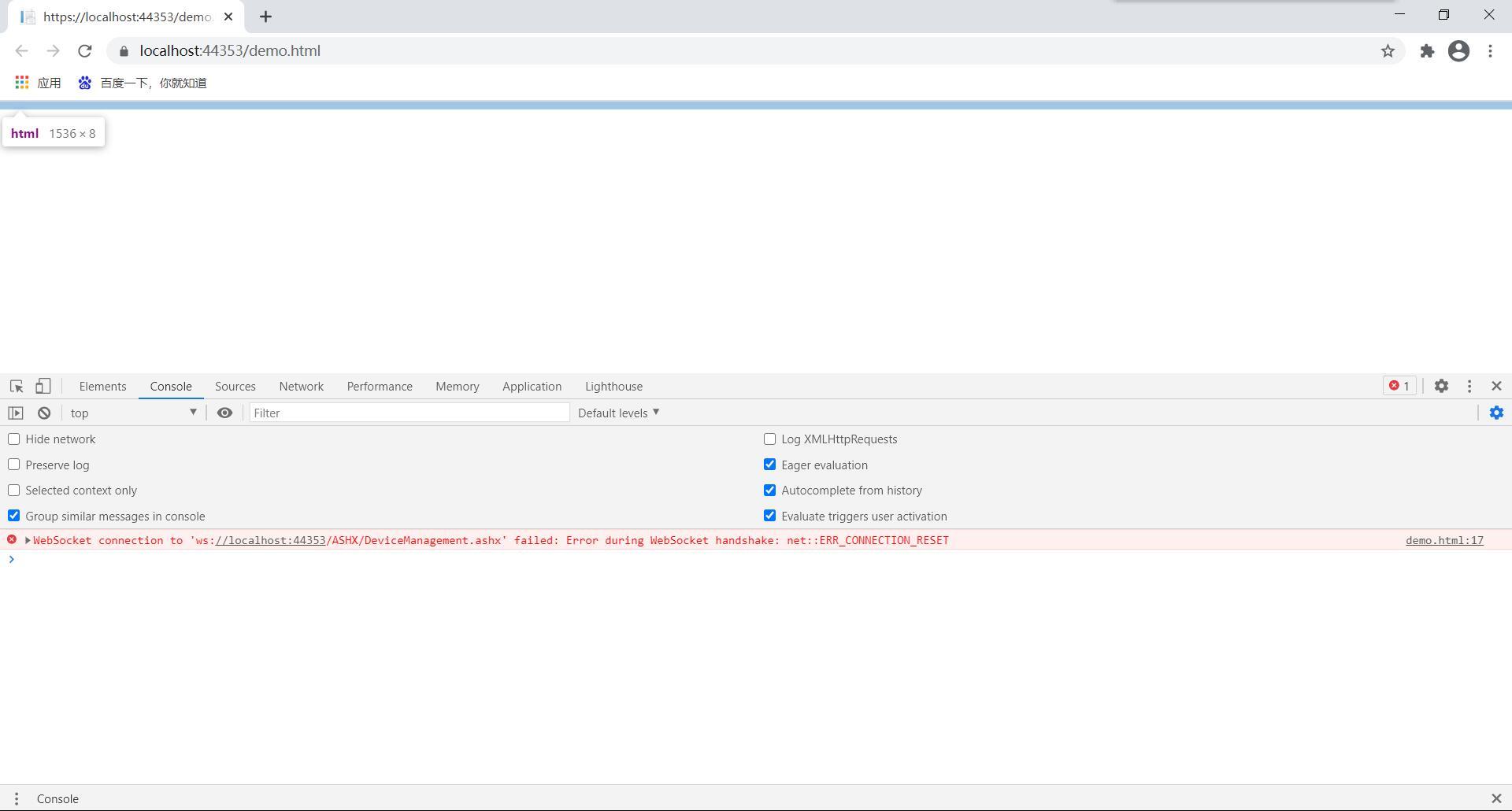Viewport: 1512px width, 811px height.
Task: Open DevTools customize menu
Action: pos(1469,386)
